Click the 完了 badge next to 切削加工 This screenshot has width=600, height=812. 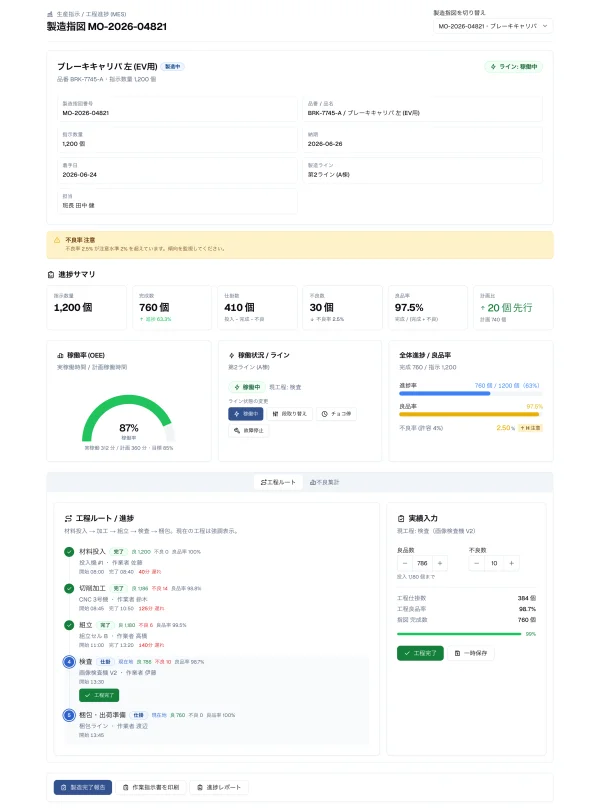118,588
